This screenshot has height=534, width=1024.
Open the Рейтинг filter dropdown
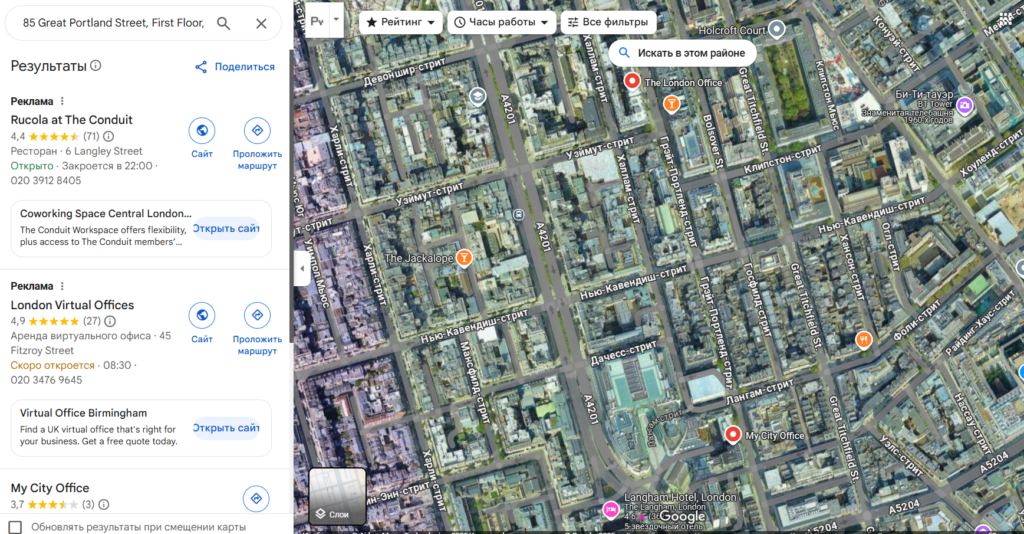(x=400, y=22)
